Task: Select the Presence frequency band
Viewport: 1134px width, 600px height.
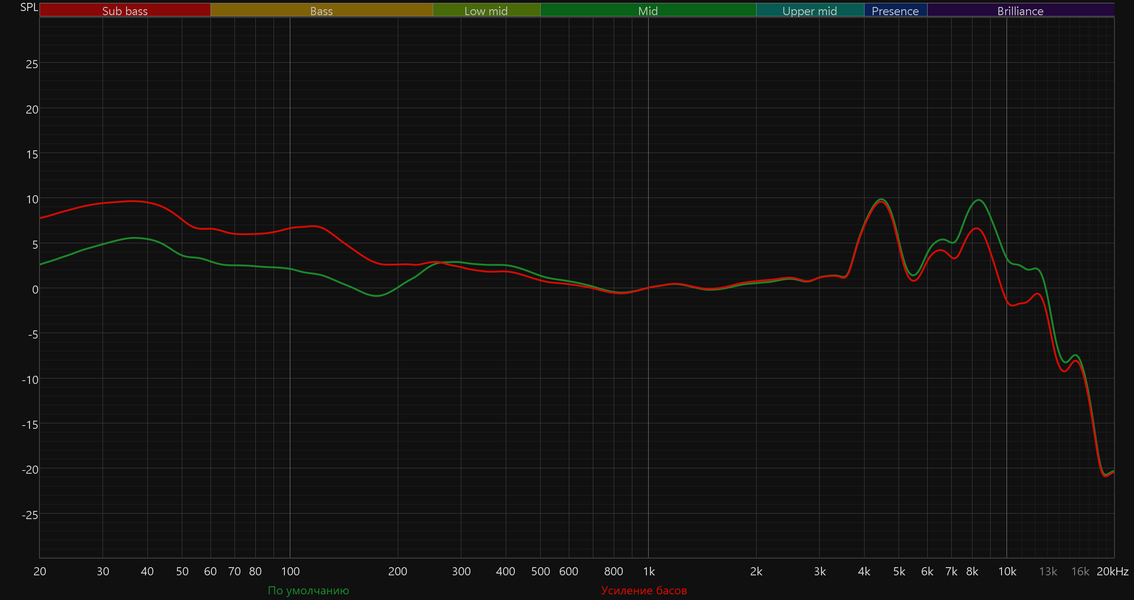Action: coord(895,11)
